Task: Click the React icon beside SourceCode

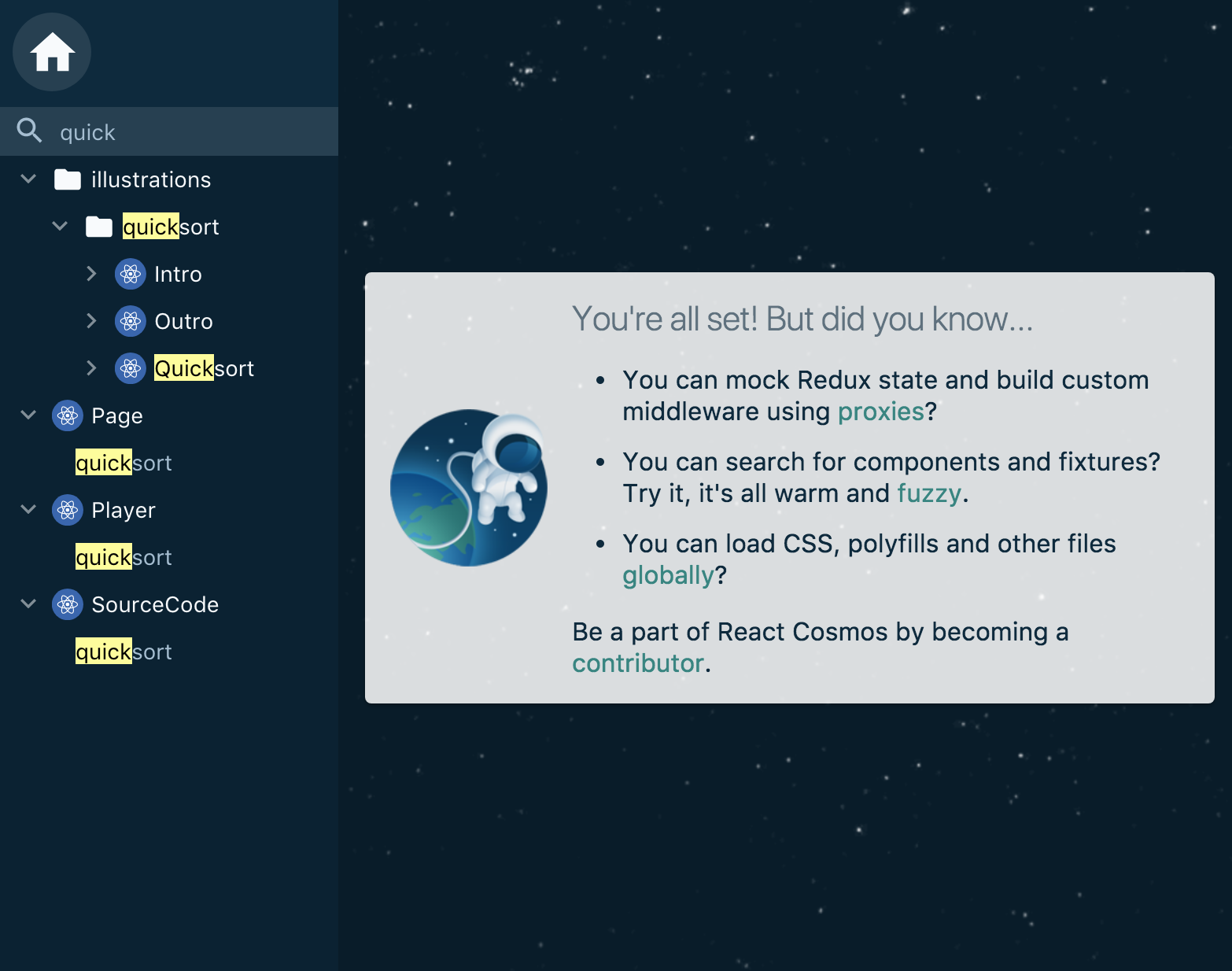Action: click(68, 604)
